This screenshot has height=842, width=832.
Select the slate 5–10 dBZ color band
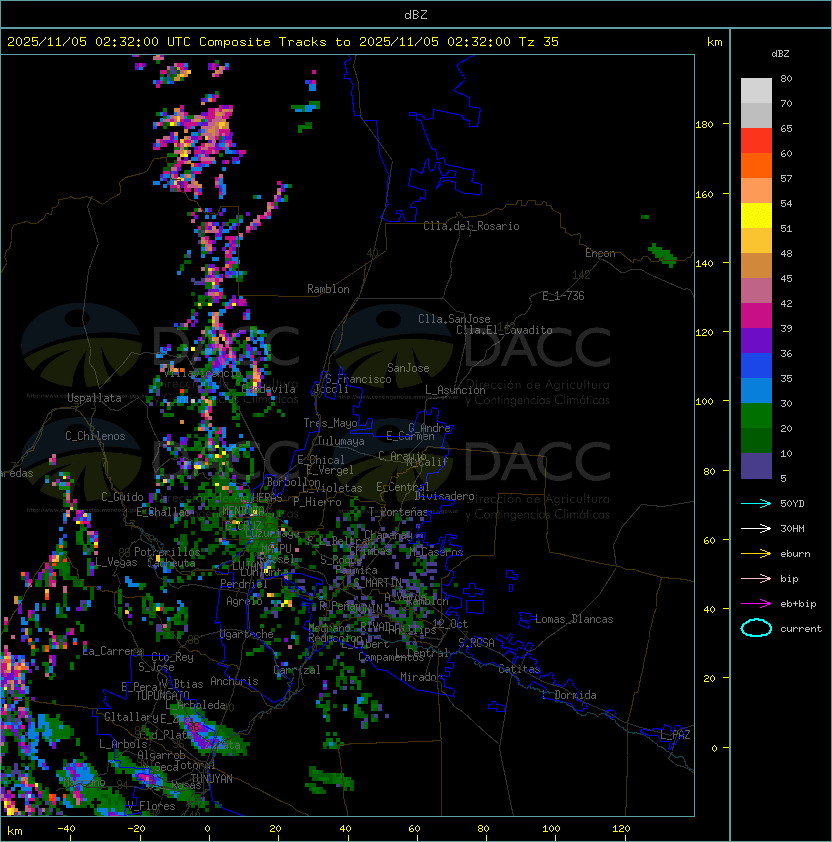click(x=756, y=466)
